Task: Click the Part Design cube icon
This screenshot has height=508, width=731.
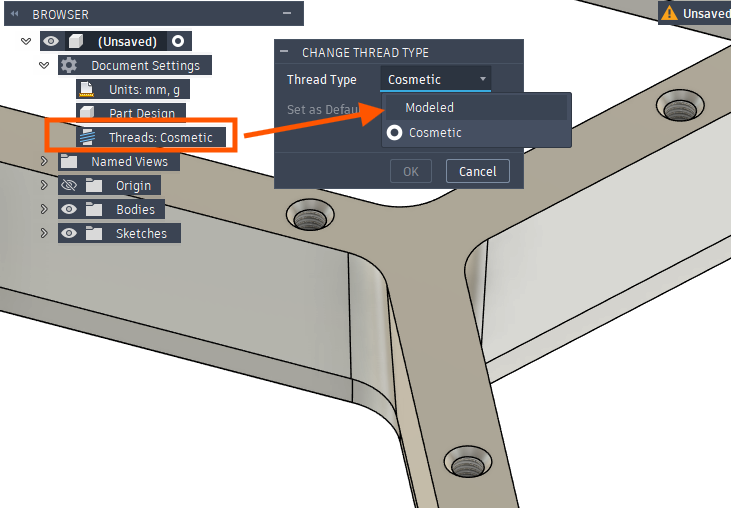Action: 87,112
